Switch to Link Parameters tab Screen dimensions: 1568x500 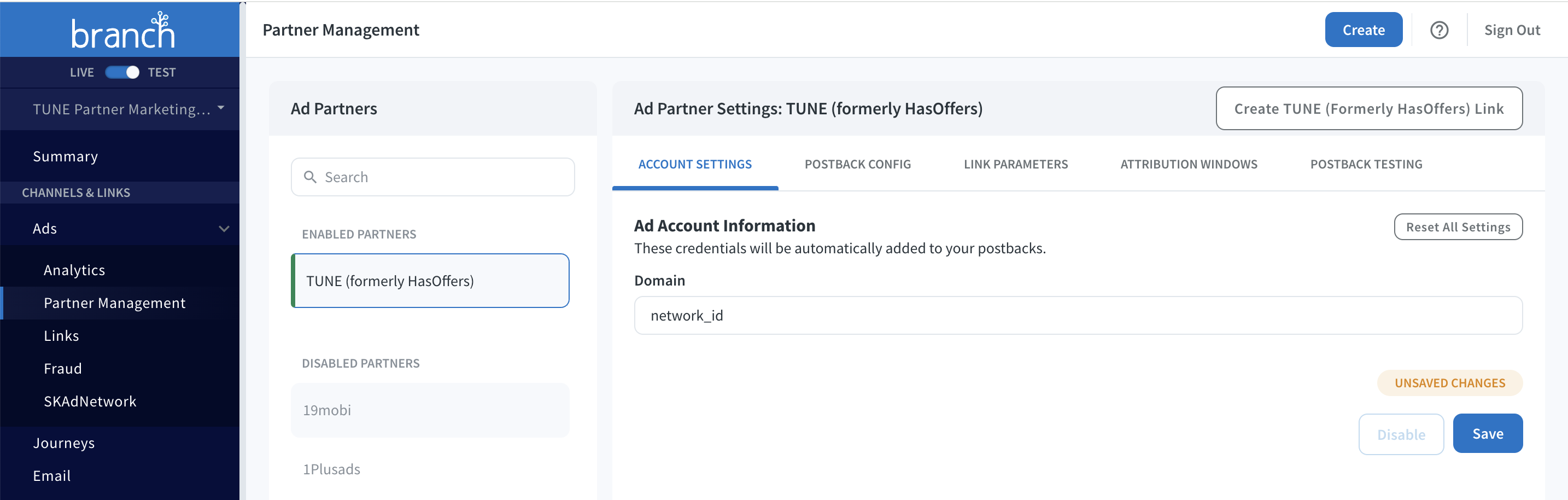click(x=1015, y=165)
